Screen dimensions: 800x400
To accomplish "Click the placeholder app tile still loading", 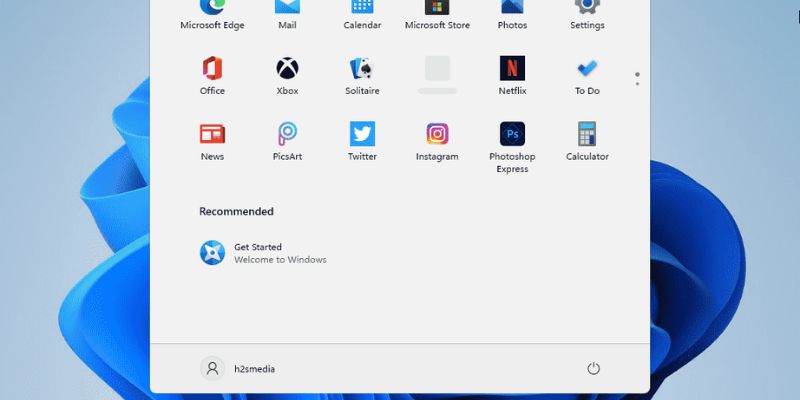I will tap(437, 74).
